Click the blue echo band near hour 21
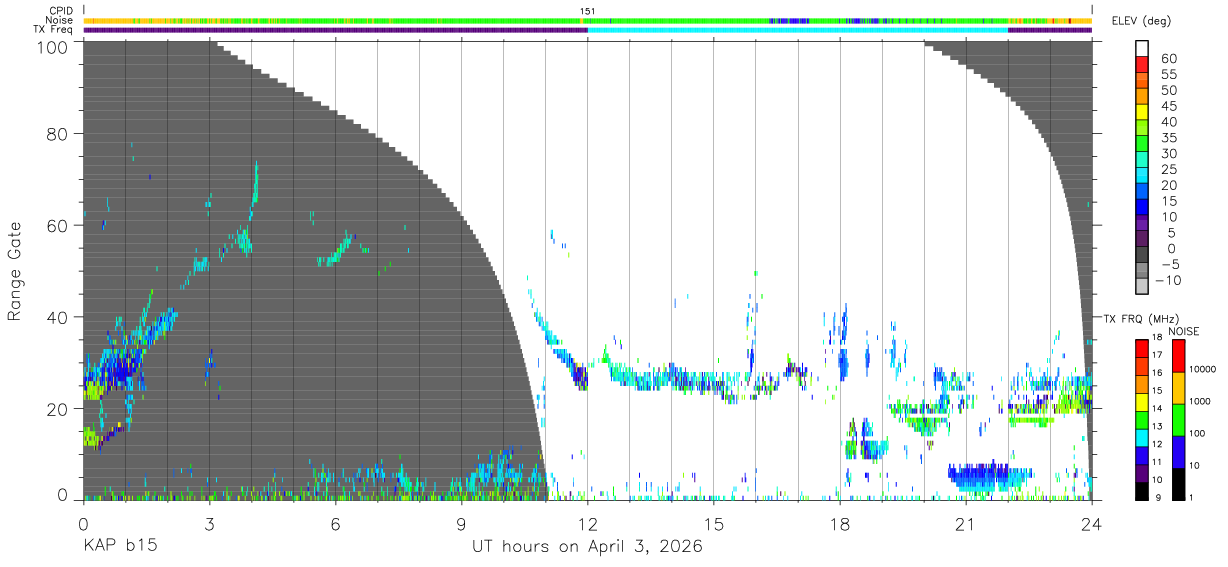1228x567 pixels. click(990, 476)
